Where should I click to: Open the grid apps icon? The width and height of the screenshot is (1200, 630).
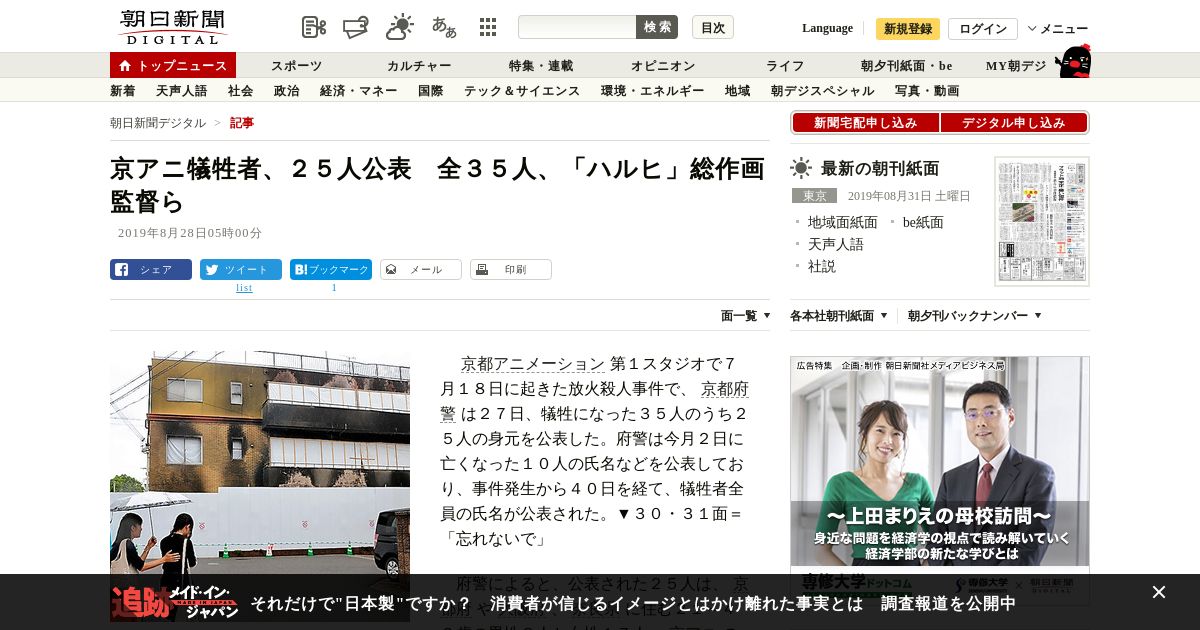pyautogui.click(x=488, y=27)
